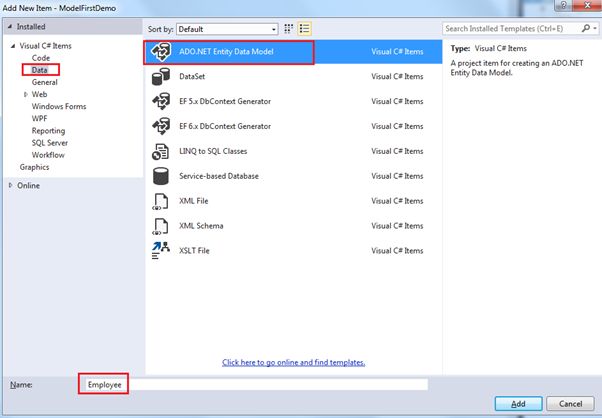This screenshot has width=602, height=418.
Task: Click the XSLT File template name
Action: click(x=194, y=251)
